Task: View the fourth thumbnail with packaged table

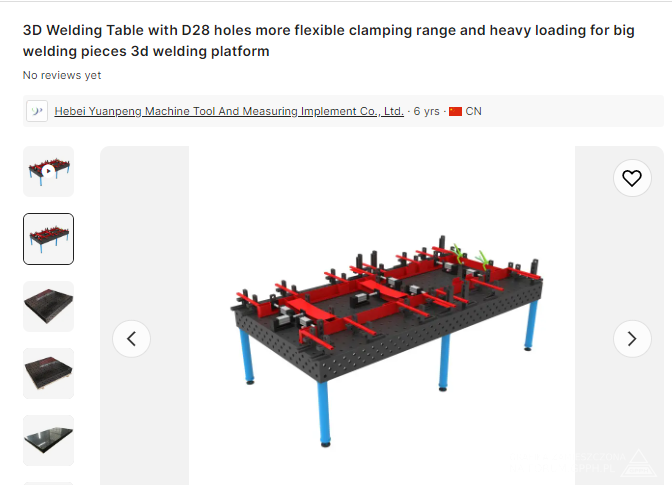Action: pos(48,373)
